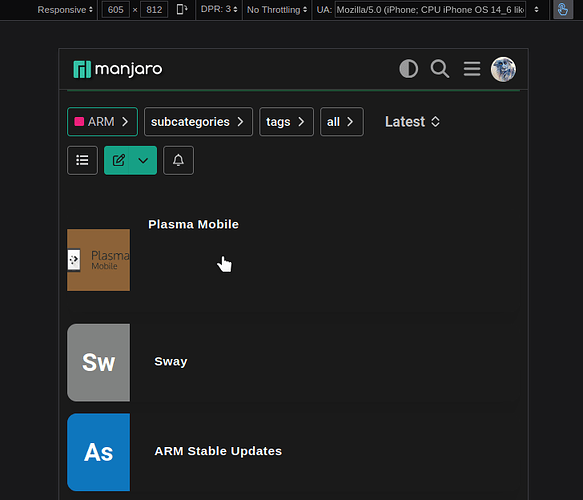Open the No Throttling dropdown
Image resolution: width=583 pixels, height=500 pixels.
pyautogui.click(x=277, y=10)
